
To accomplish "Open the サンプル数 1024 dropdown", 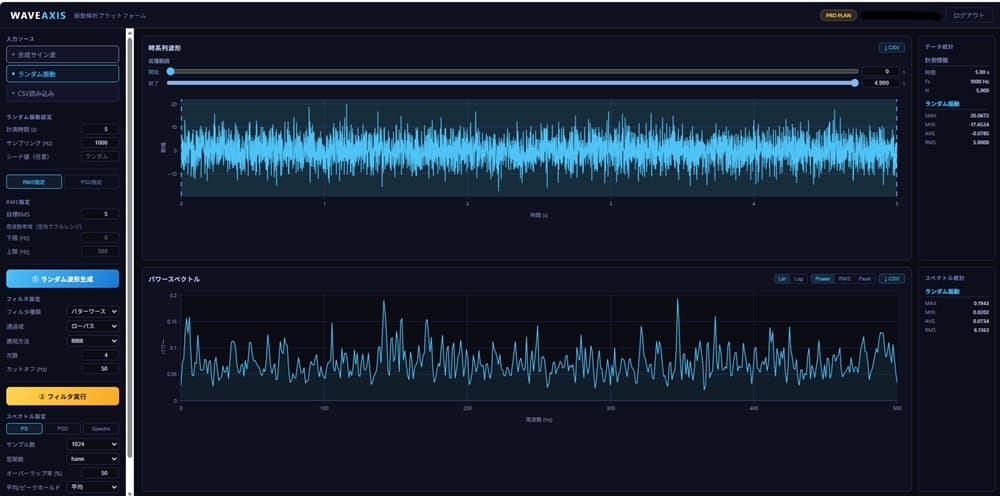I will tap(92, 444).
